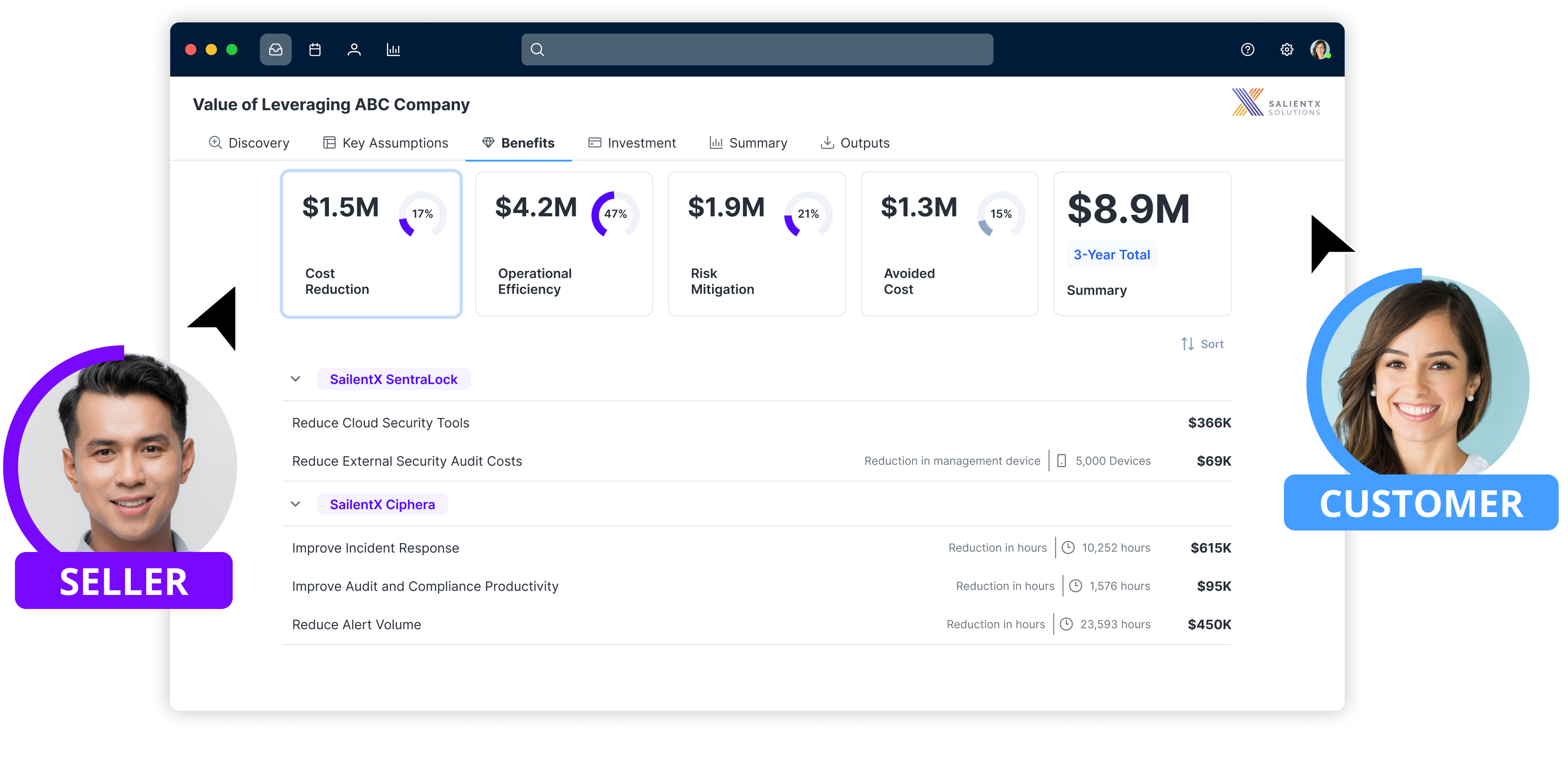The width and height of the screenshot is (1568, 764).
Task: Select the Risk Mitigation $1.9M card
Action: coord(756,243)
